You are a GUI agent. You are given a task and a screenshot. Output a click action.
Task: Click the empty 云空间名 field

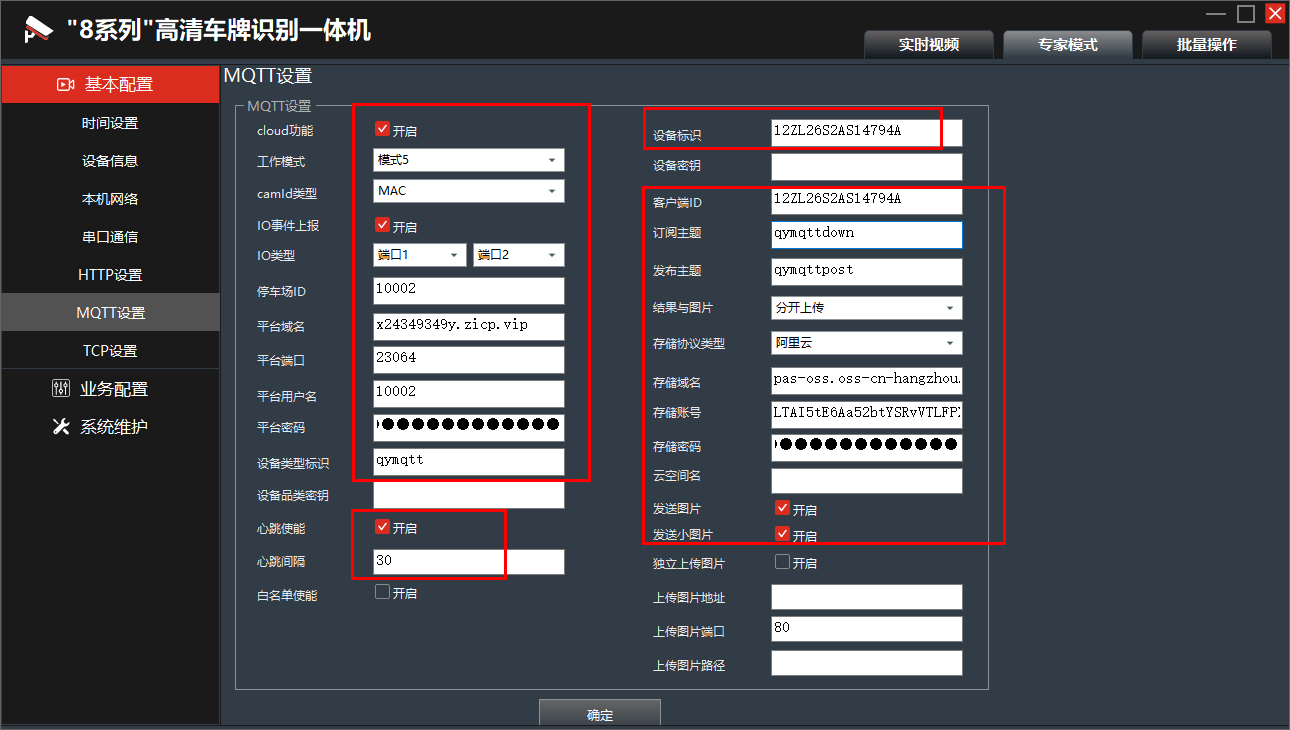(x=867, y=481)
